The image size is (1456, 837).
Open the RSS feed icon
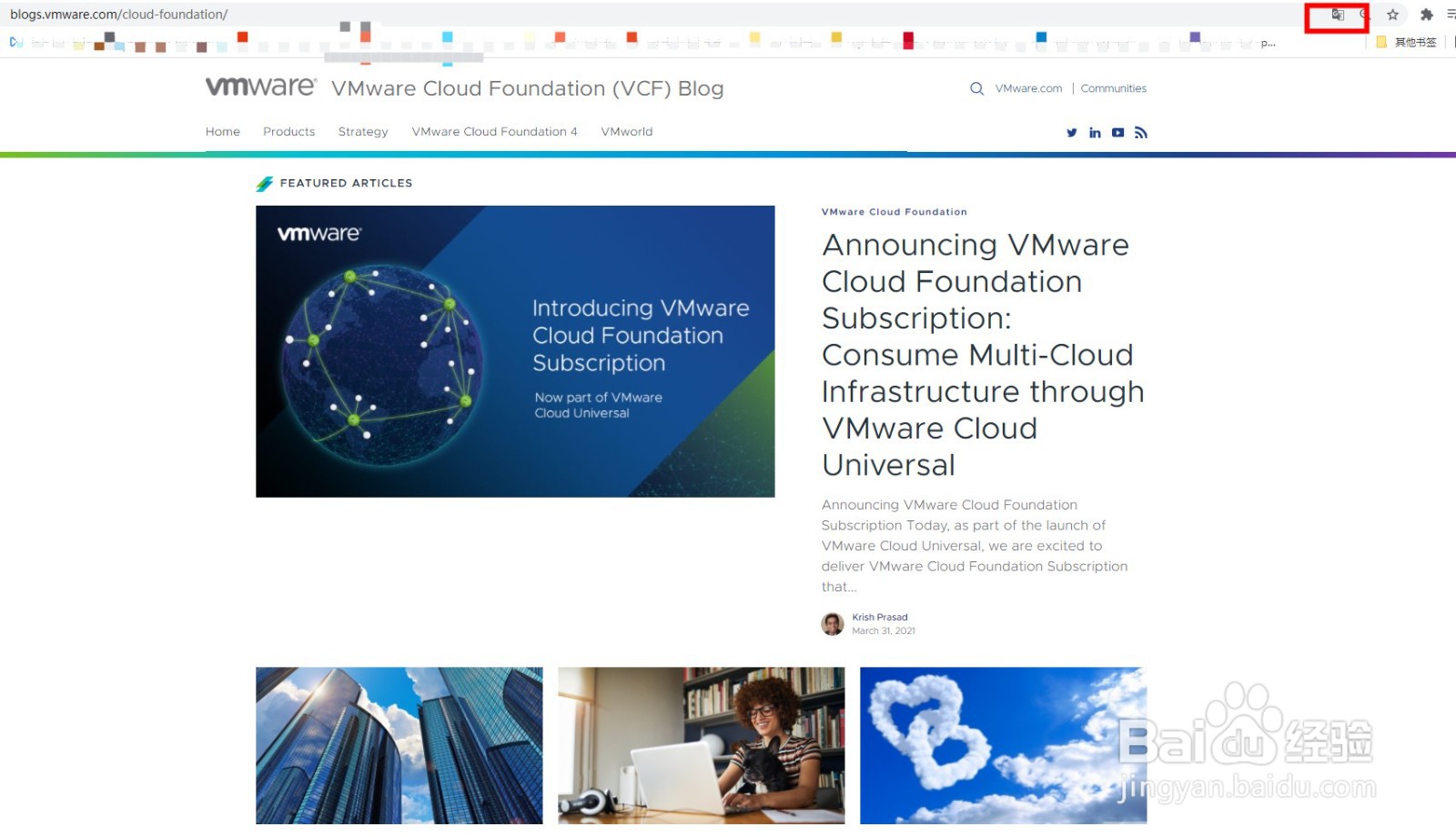(1141, 133)
